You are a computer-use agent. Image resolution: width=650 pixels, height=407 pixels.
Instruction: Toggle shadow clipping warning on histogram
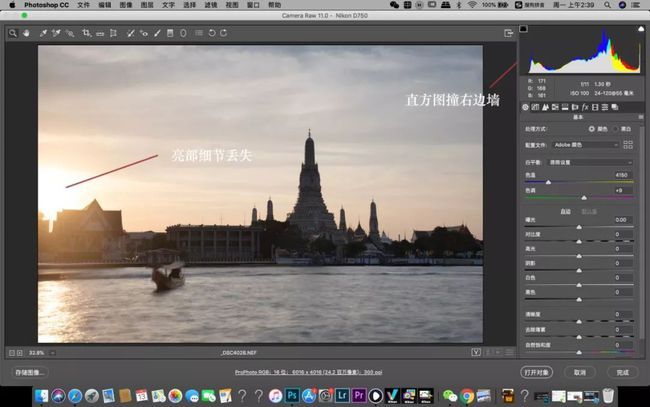click(x=523, y=29)
